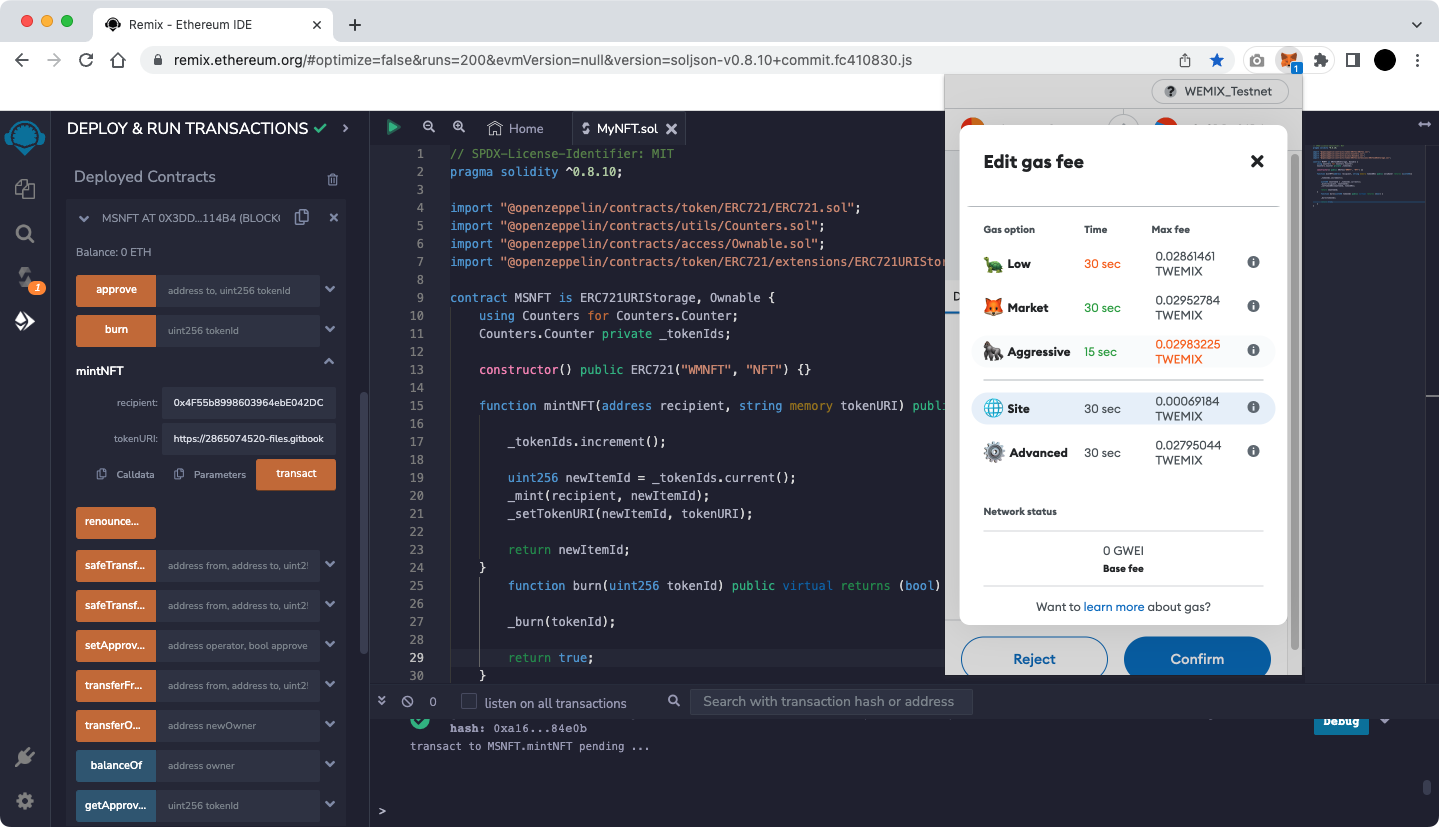Screen dimensions: 1439x827
Task: Expand the transferFrom function parameters
Action: [x=330, y=685]
